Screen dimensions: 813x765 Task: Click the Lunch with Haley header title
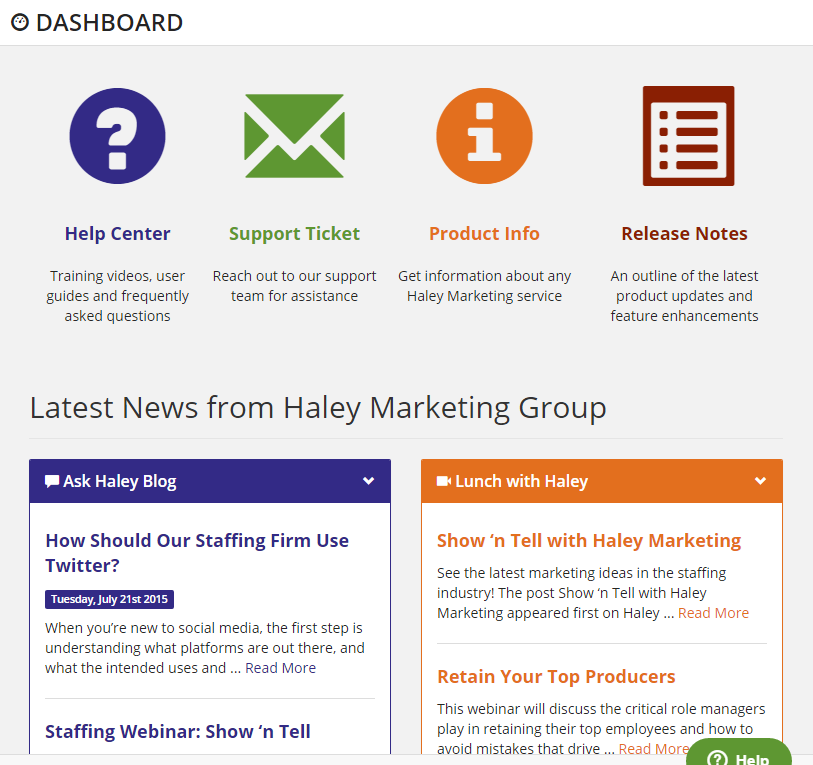(522, 481)
